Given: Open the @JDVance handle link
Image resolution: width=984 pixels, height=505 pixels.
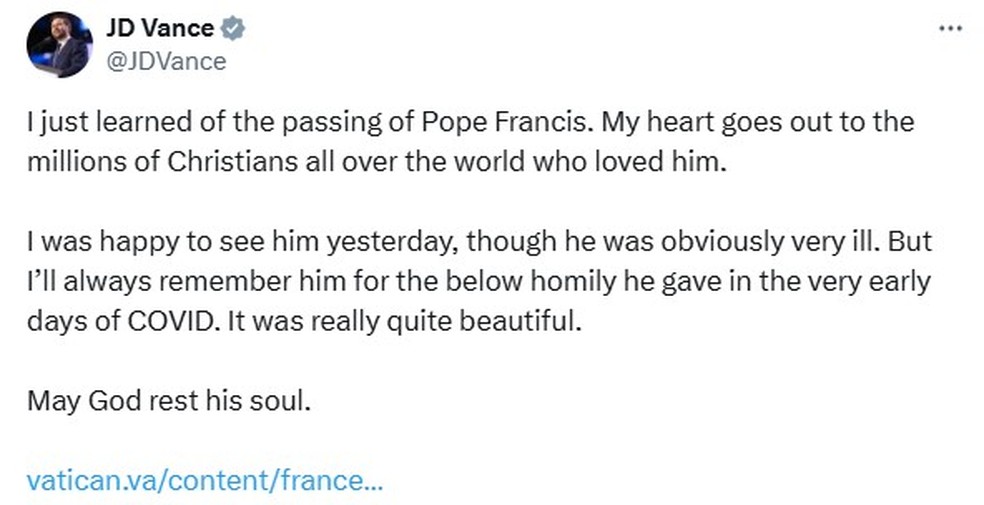Looking at the screenshot, I should (x=166, y=61).
